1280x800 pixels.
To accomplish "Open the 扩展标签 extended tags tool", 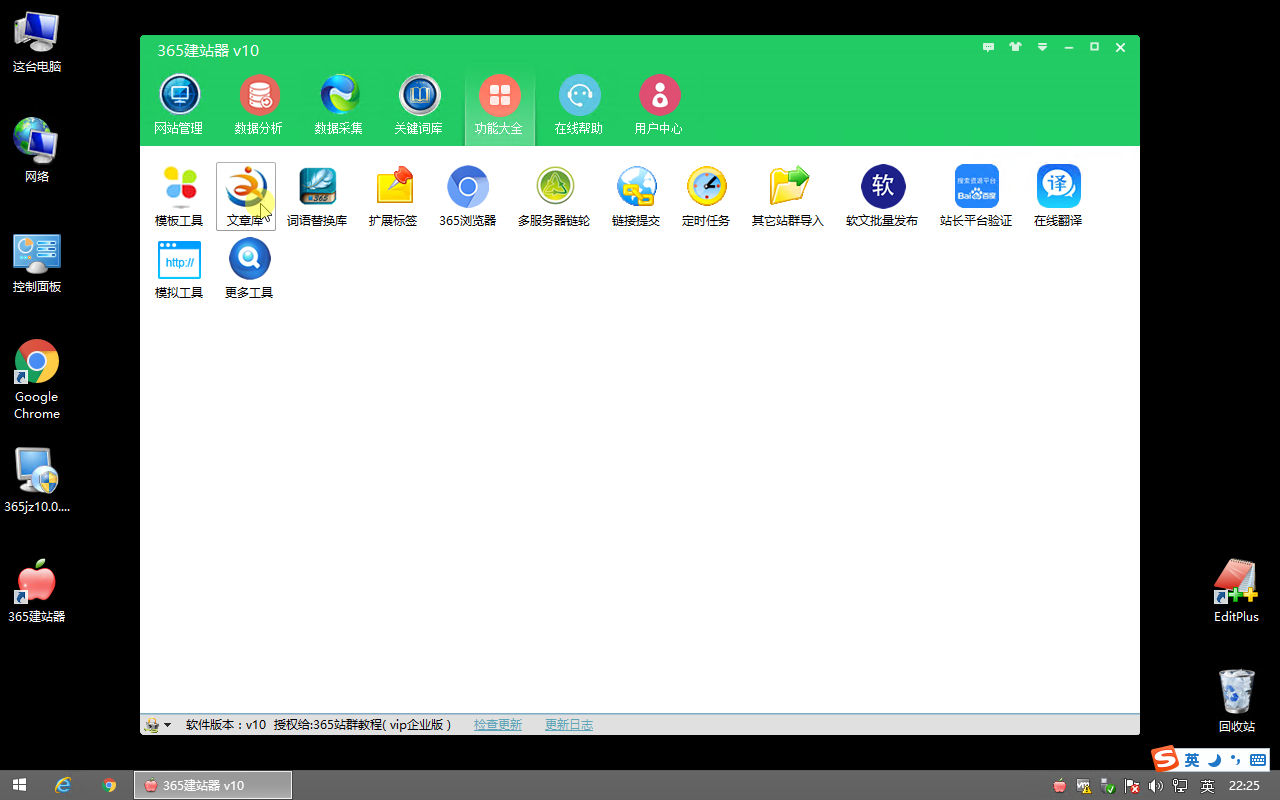I will coord(393,196).
